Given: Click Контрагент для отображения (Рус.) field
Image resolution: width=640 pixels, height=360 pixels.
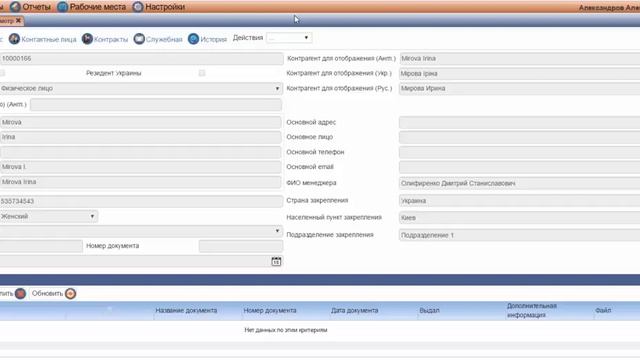Looking at the screenshot, I should [x=520, y=89].
